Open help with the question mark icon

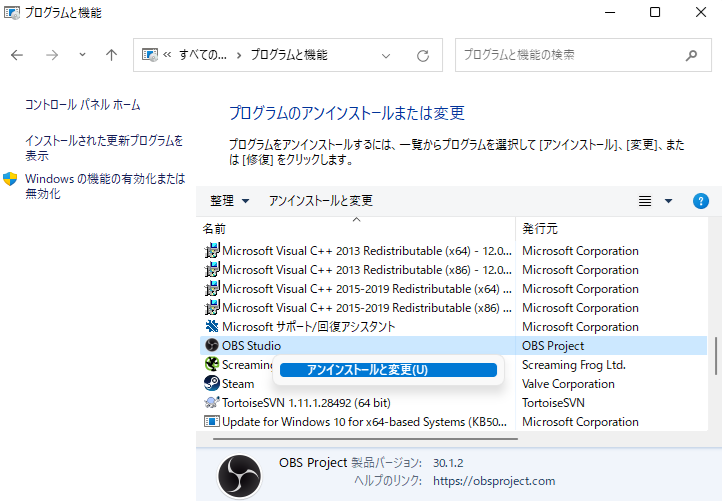point(700,201)
